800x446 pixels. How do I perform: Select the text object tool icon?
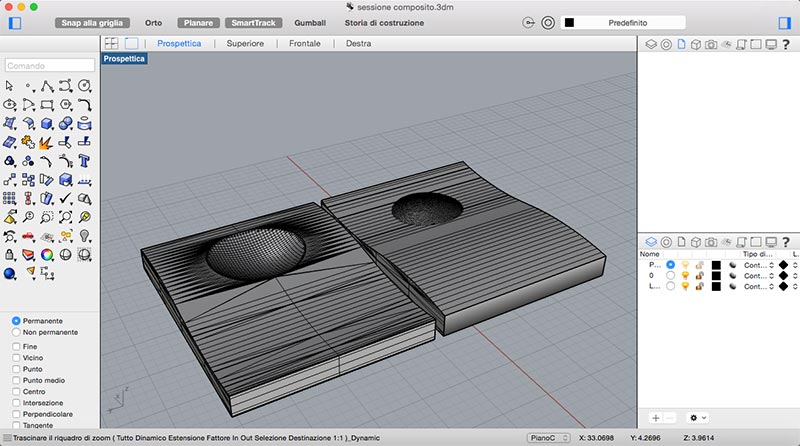tap(84, 159)
